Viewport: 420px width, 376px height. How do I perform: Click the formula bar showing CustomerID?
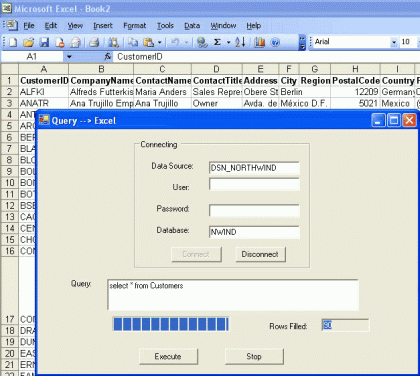pyautogui.click(x=267, y=57)
